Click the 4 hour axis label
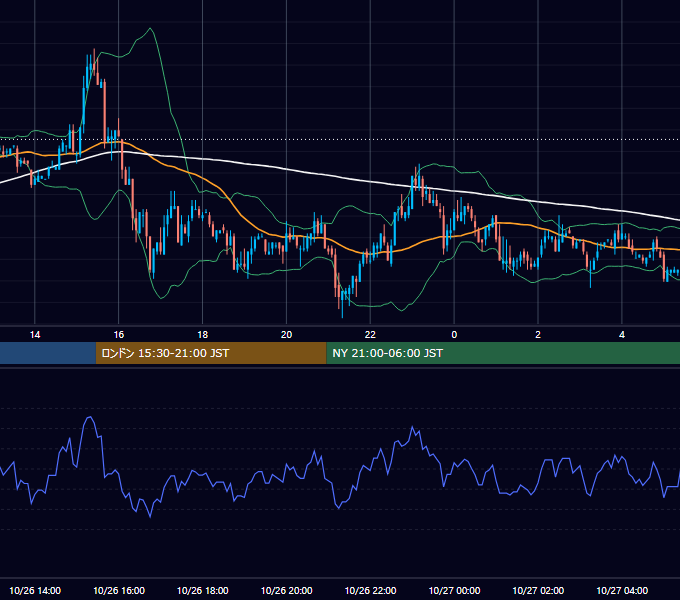This screenshot has height=600, width=680. [622, 335]
